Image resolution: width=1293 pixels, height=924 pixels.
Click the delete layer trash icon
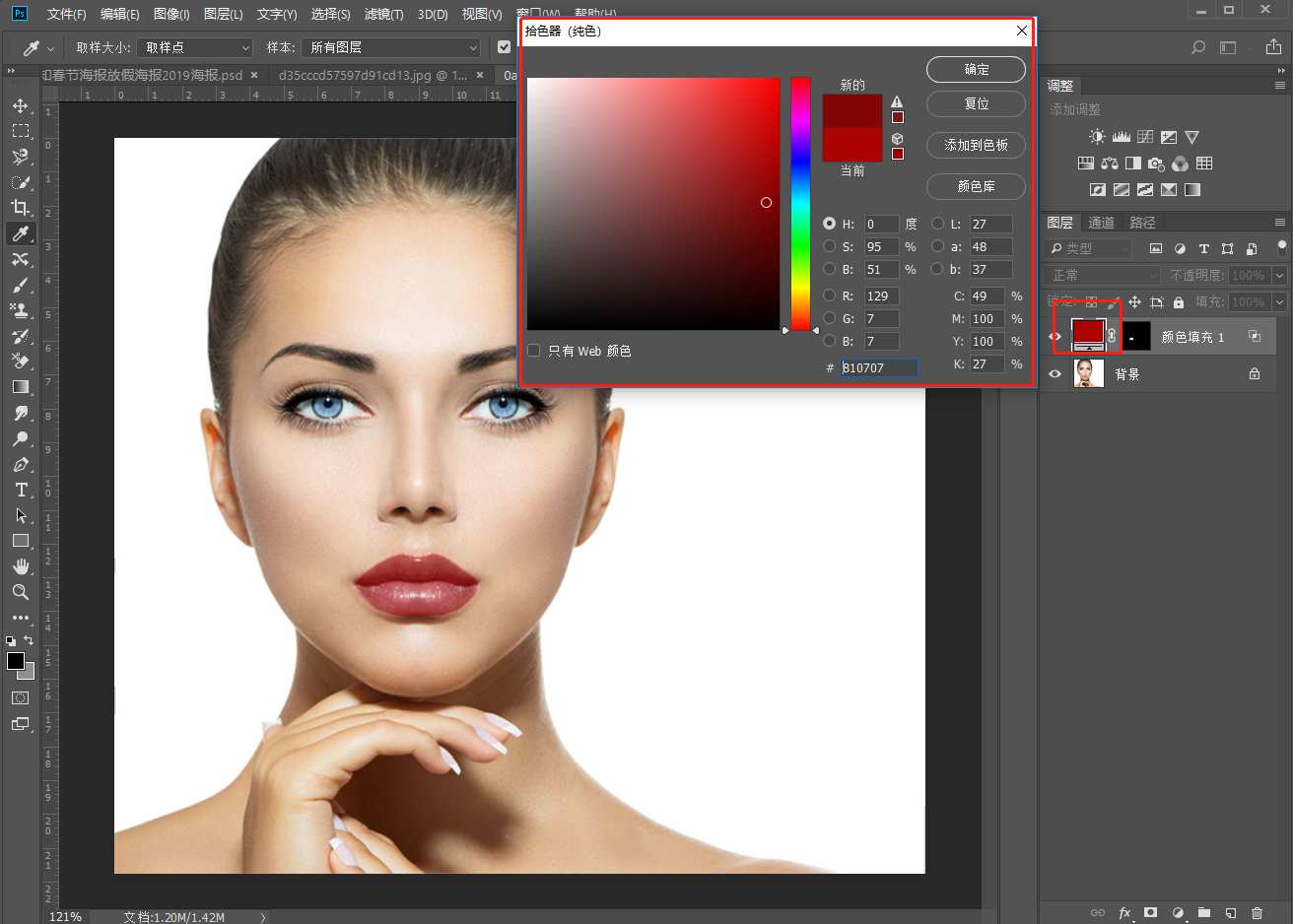[1257, 913]
